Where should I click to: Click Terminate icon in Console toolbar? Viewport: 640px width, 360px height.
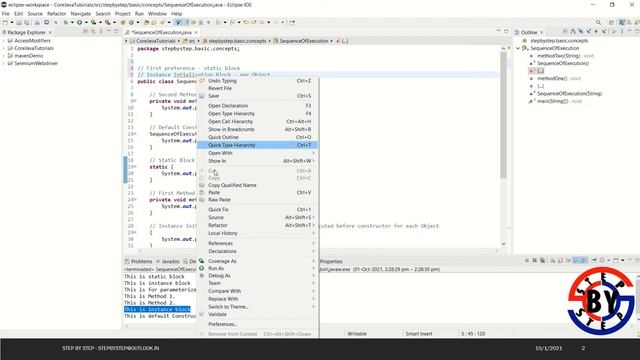pyautogui.click(x=527, y=260)
